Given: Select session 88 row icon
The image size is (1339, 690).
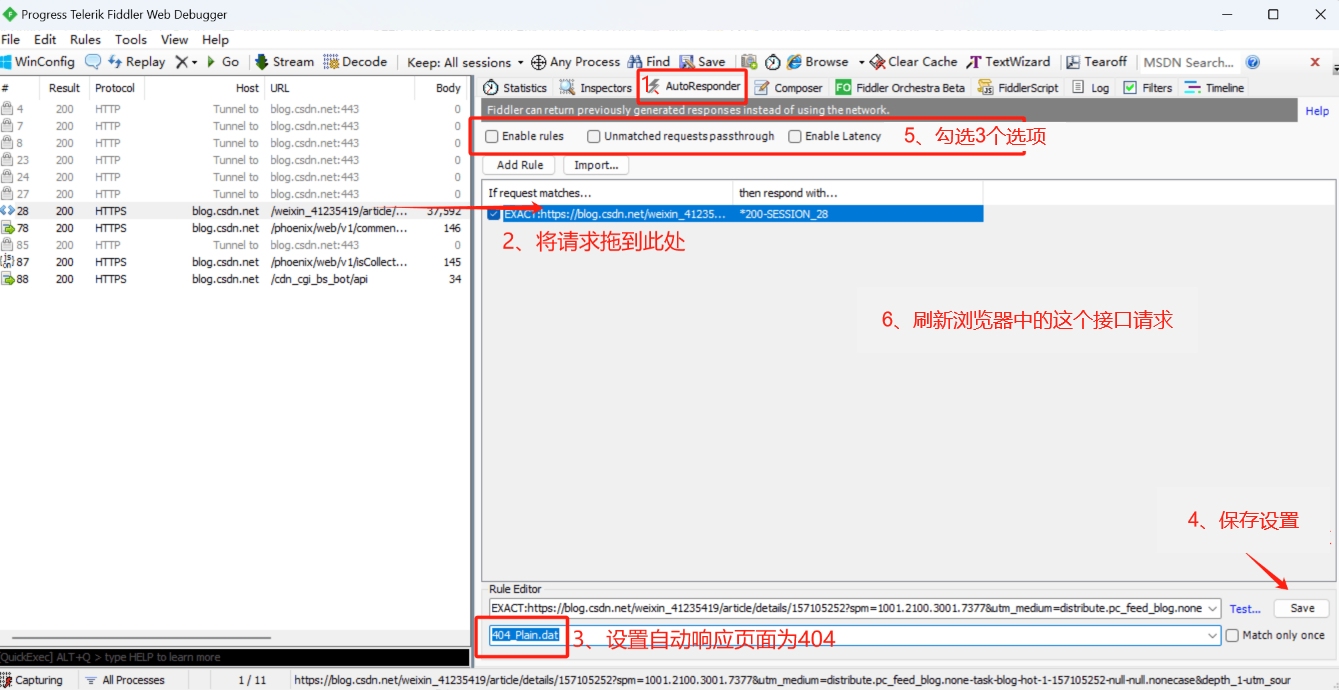Looking at the screenshot, I should [7, 279].
